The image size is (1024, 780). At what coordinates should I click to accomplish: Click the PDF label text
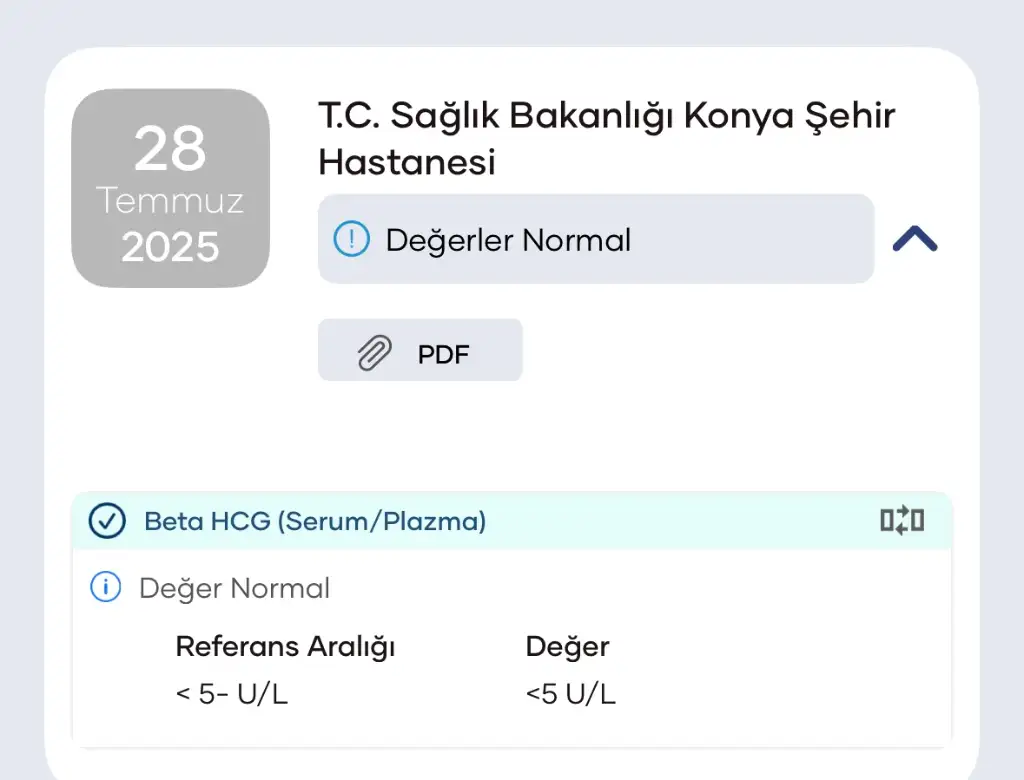tap(443, 354)
